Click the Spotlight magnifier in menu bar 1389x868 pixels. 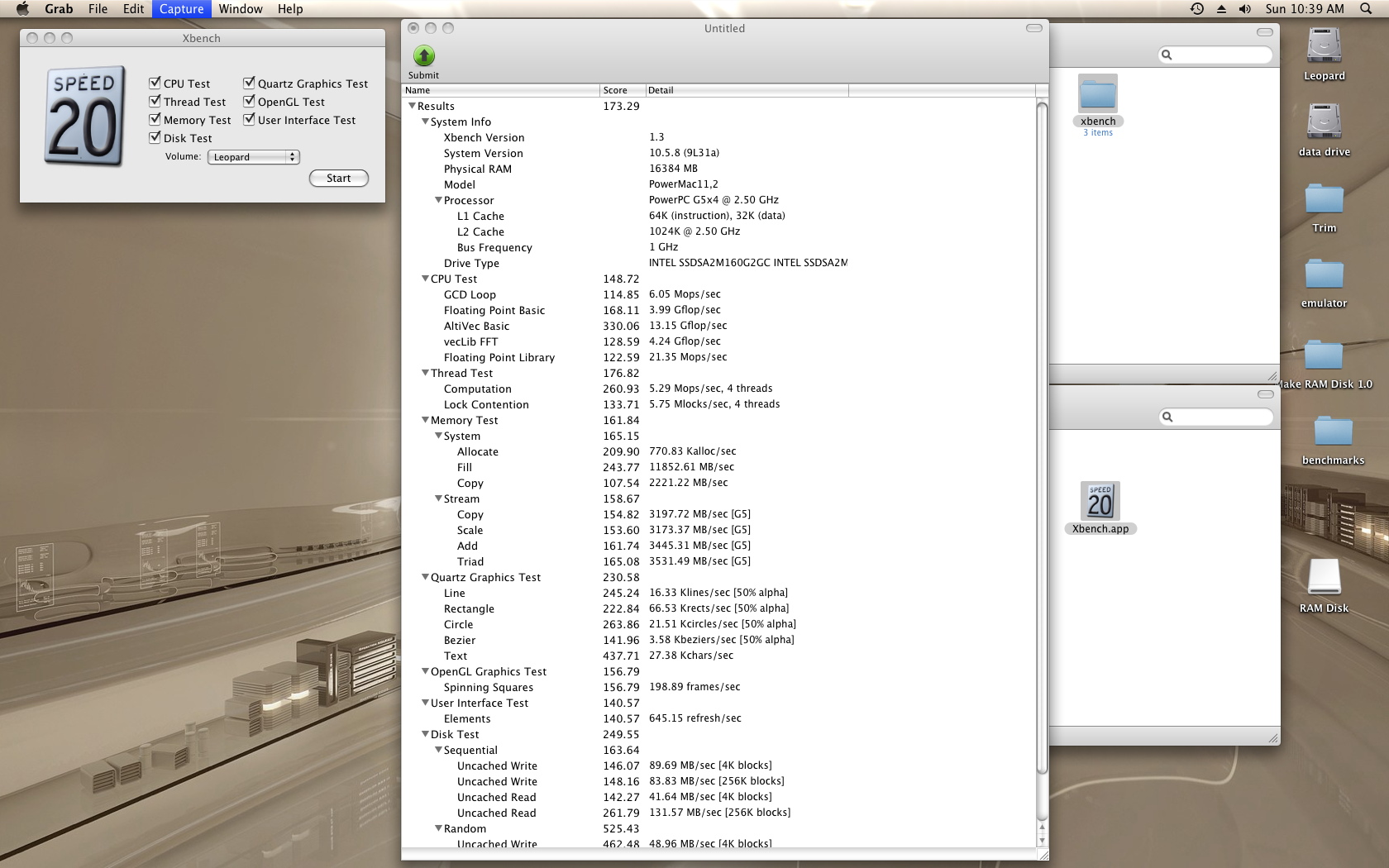[x=1366, y=9]
